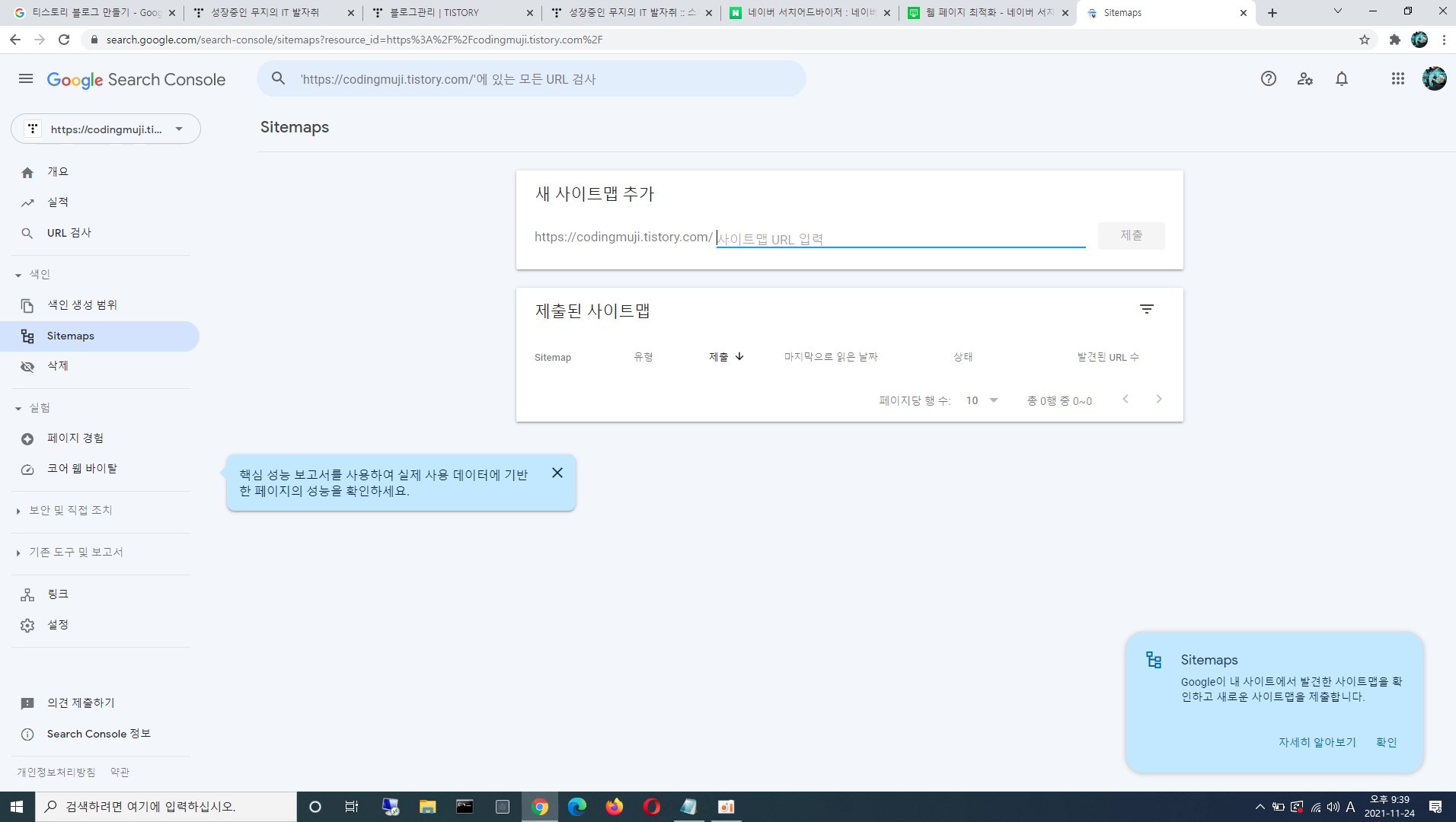Switch to 티스토리 블로그 만들기 tab
The width and height of the screenshot is (1456, 822).
(94, 13)
